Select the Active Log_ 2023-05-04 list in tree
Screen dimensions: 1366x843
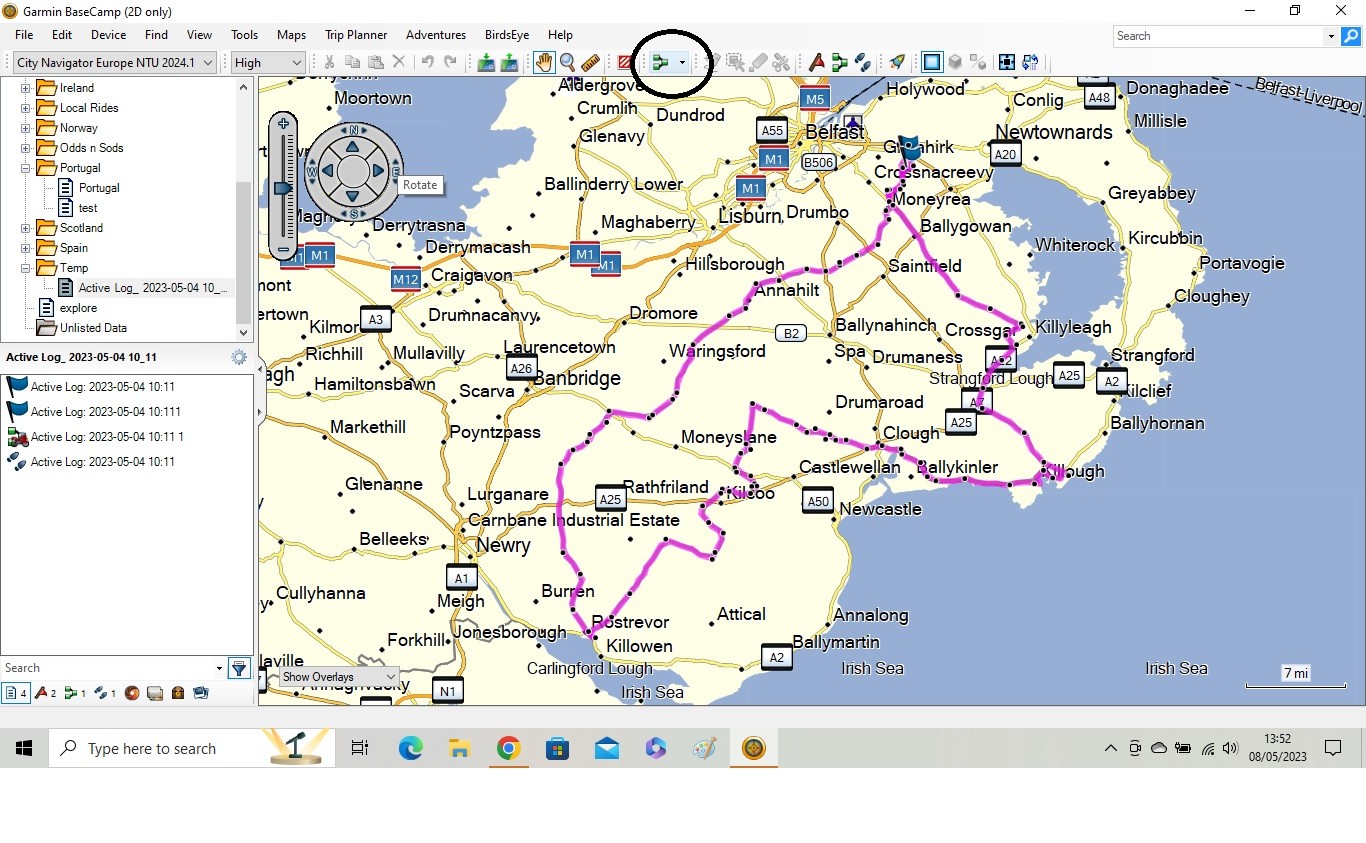point(152,288)
